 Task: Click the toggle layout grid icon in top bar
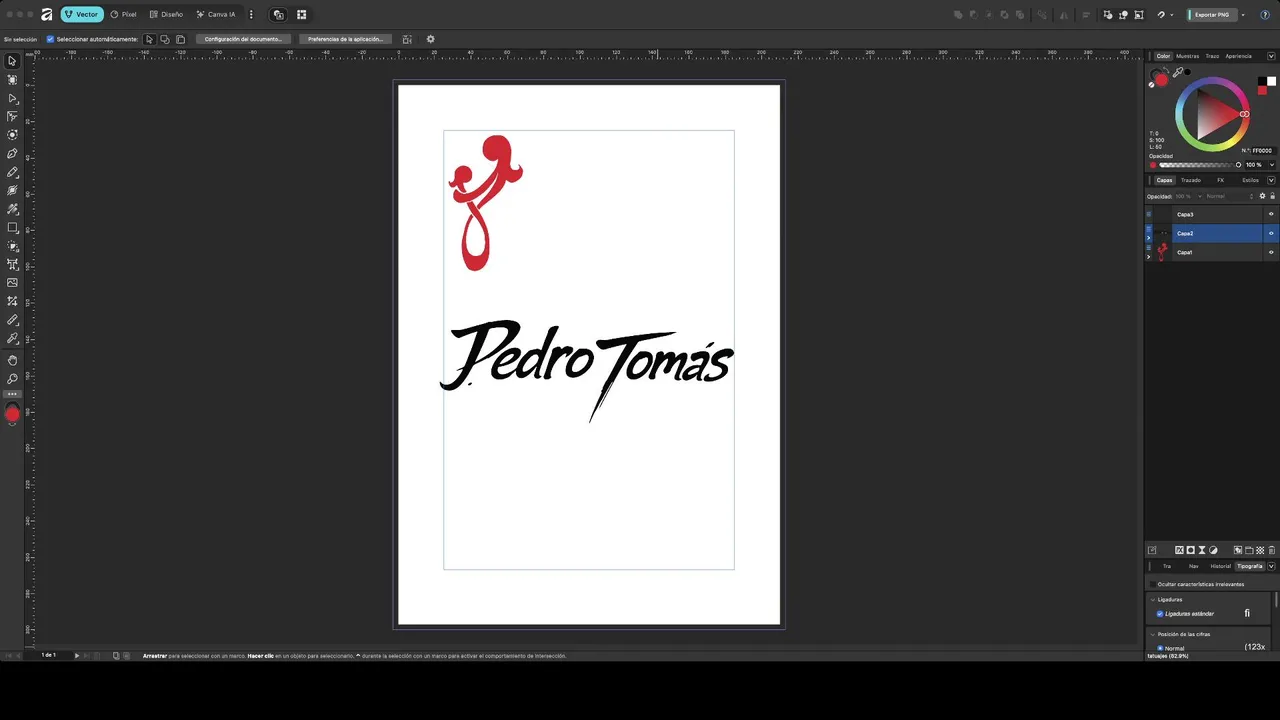point(301,14)
